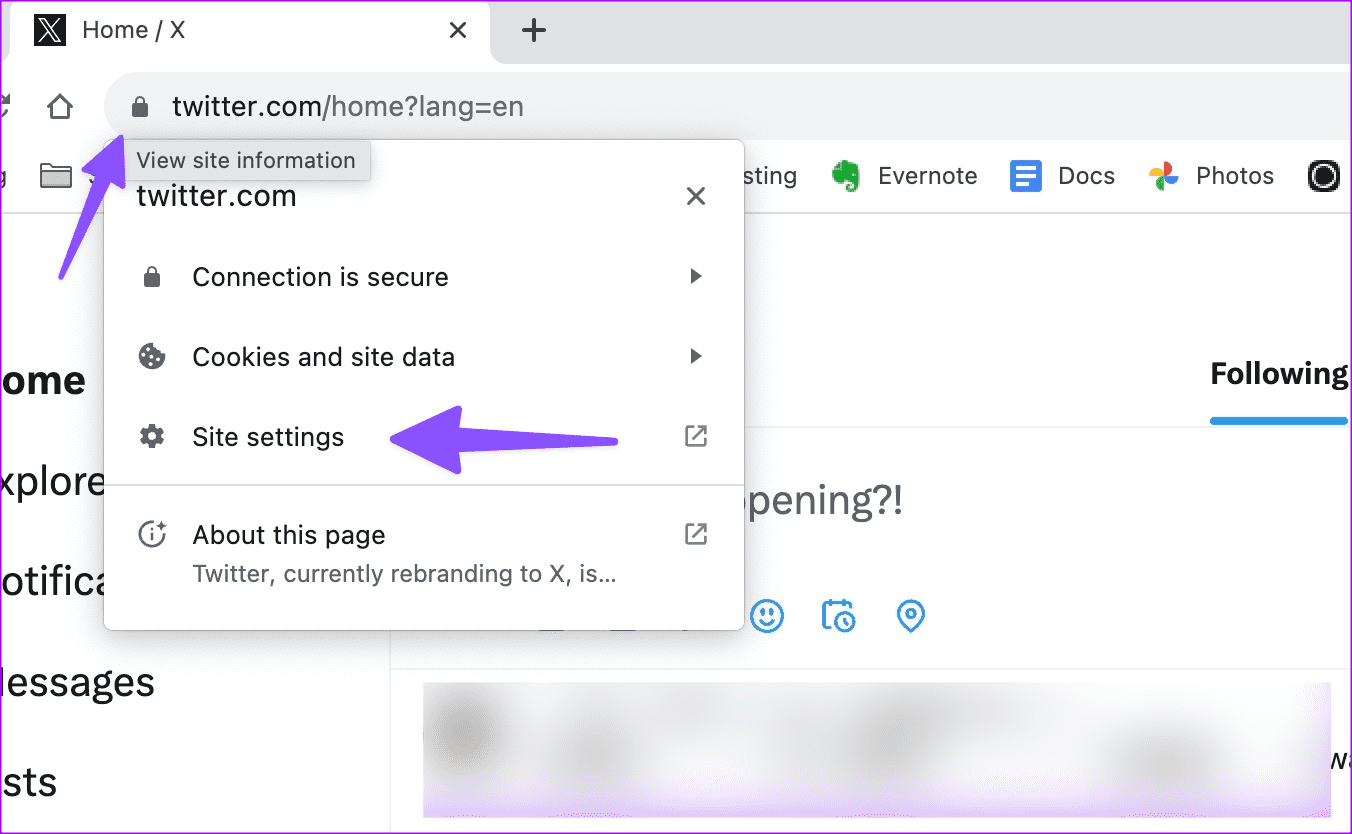Open Google Docs from the bookmarks bar
This screenshot has width=1352, height=834.
(1063, 176)
